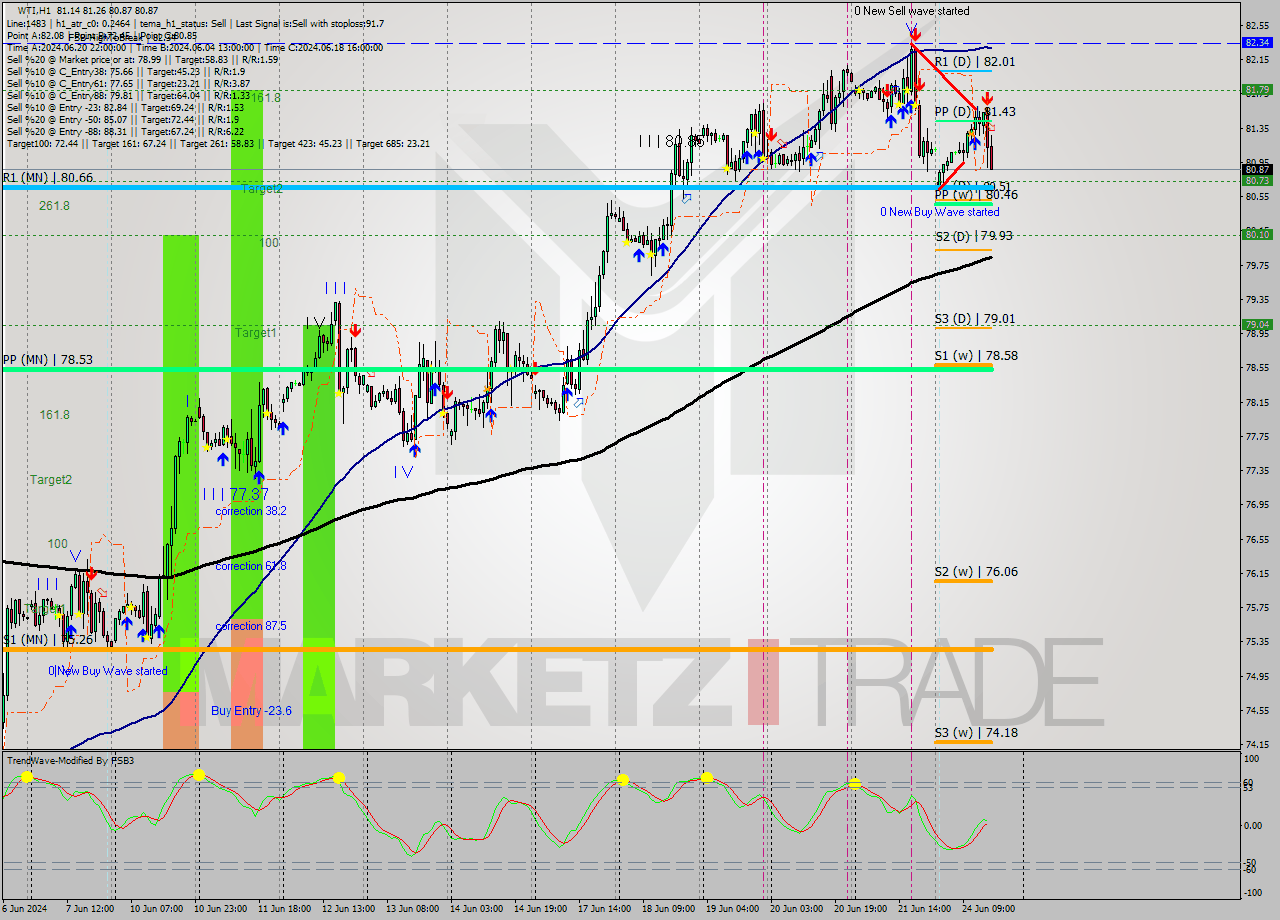1280x920 pixels.
Task: Click the 'Target1' label
Action: click(255, 332)
